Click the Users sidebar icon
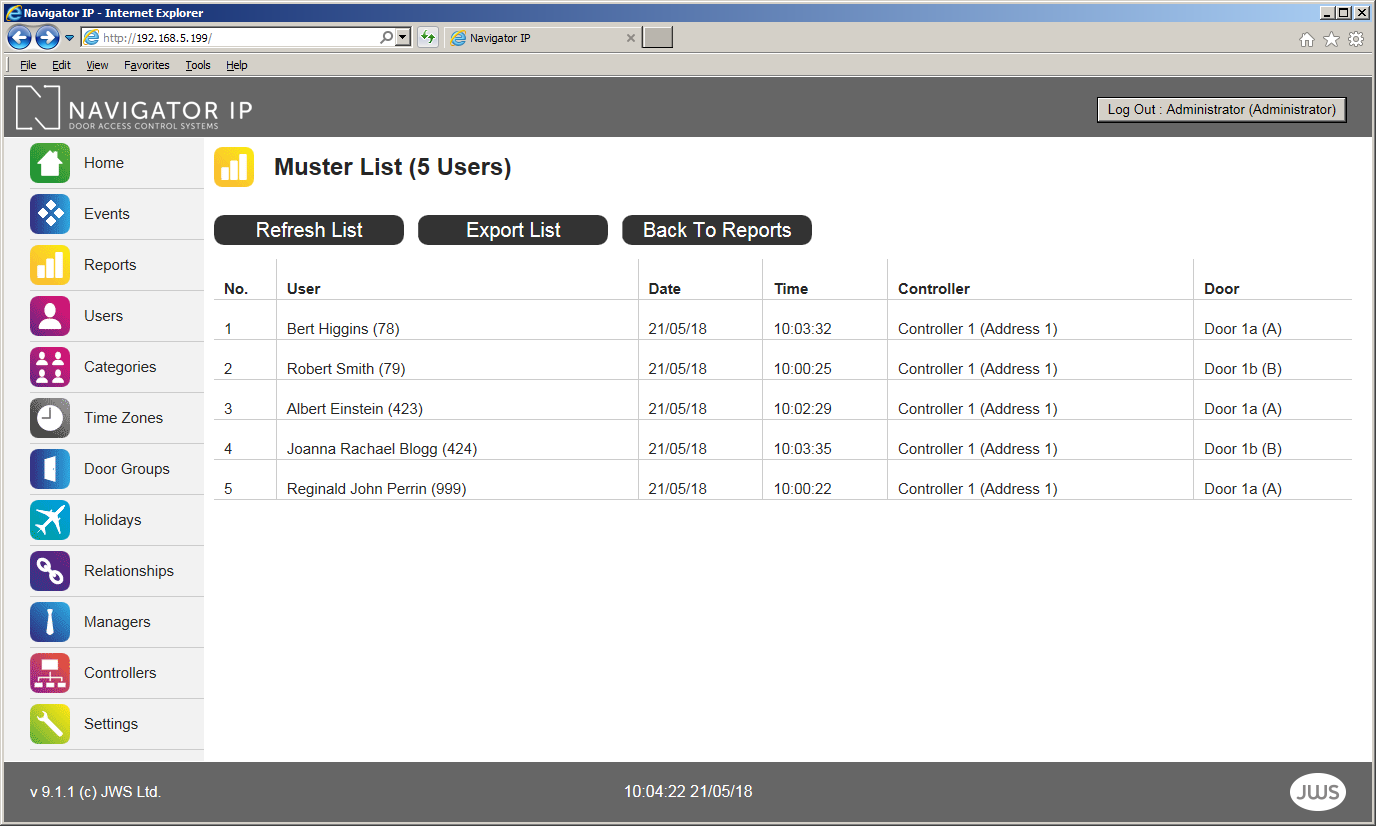 click(50, 315)
